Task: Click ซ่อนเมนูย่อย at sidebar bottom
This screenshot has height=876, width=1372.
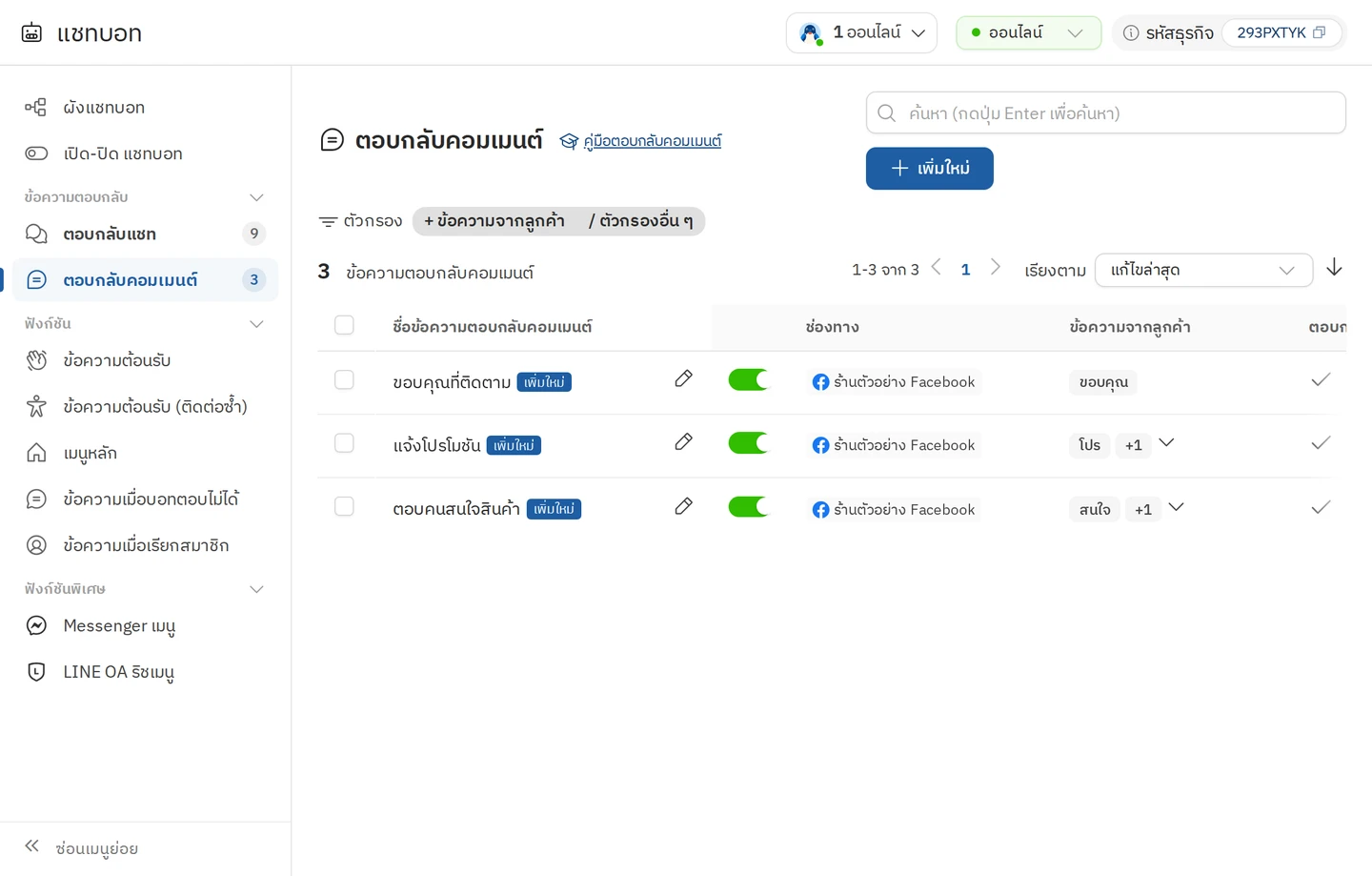Action: (96, 848)
